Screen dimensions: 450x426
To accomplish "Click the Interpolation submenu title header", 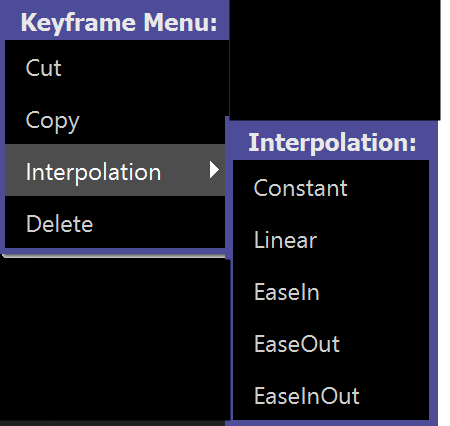I will (332, 142).
